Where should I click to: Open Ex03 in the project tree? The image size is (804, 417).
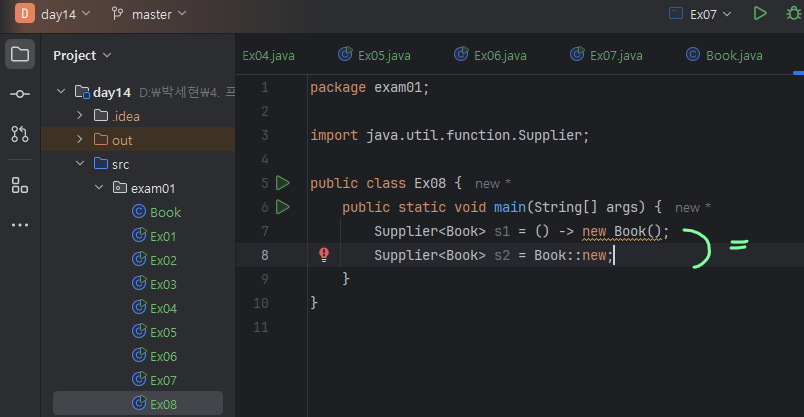coord(163,284)
